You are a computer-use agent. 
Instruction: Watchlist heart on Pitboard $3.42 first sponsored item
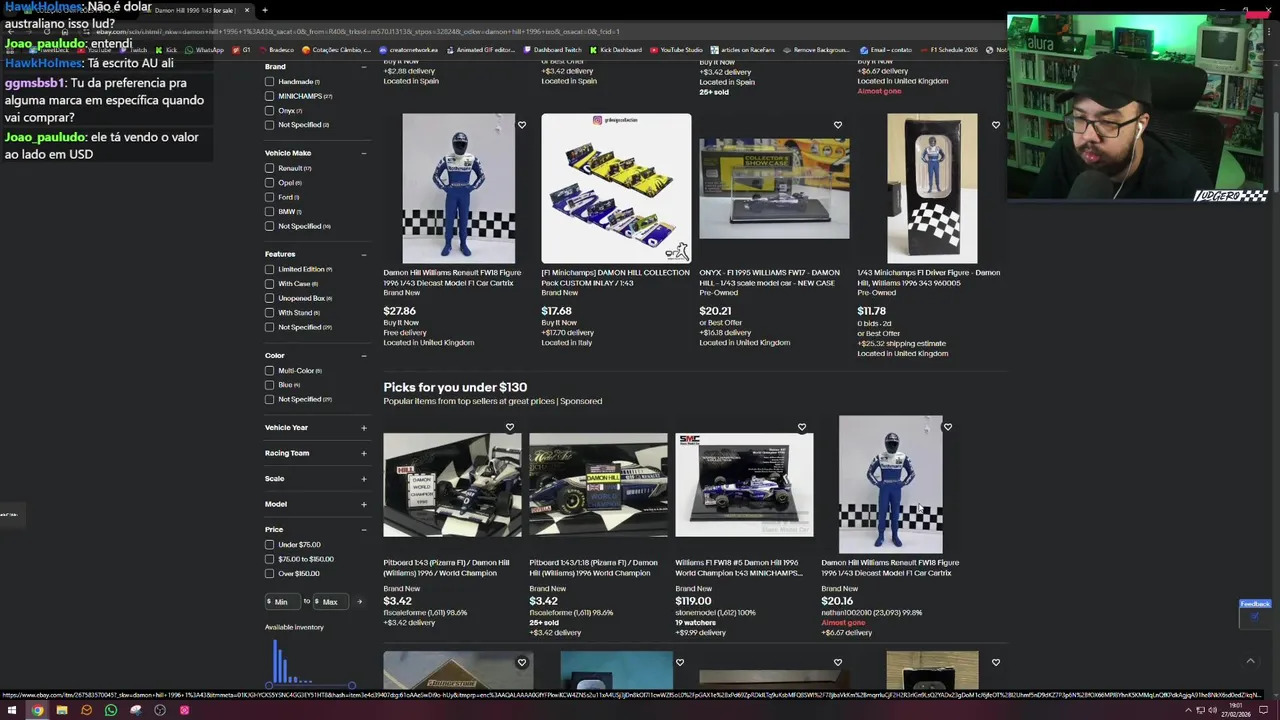coord(509,428)
